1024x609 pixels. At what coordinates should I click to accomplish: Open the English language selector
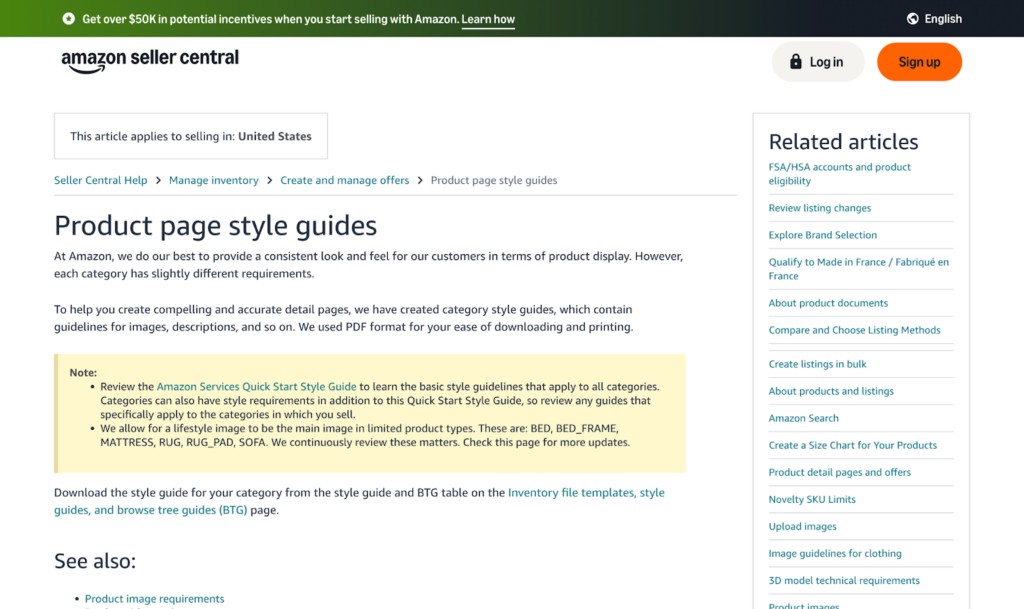[x=941, y=18]
